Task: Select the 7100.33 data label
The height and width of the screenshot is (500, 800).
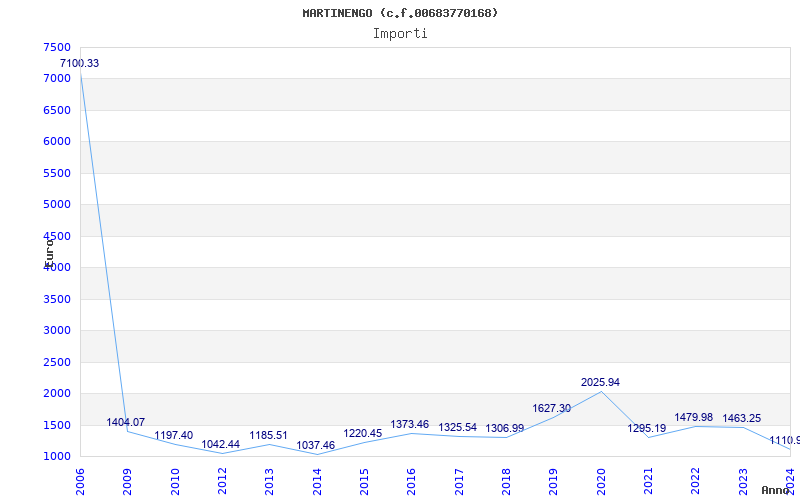Action: point(80,64)
